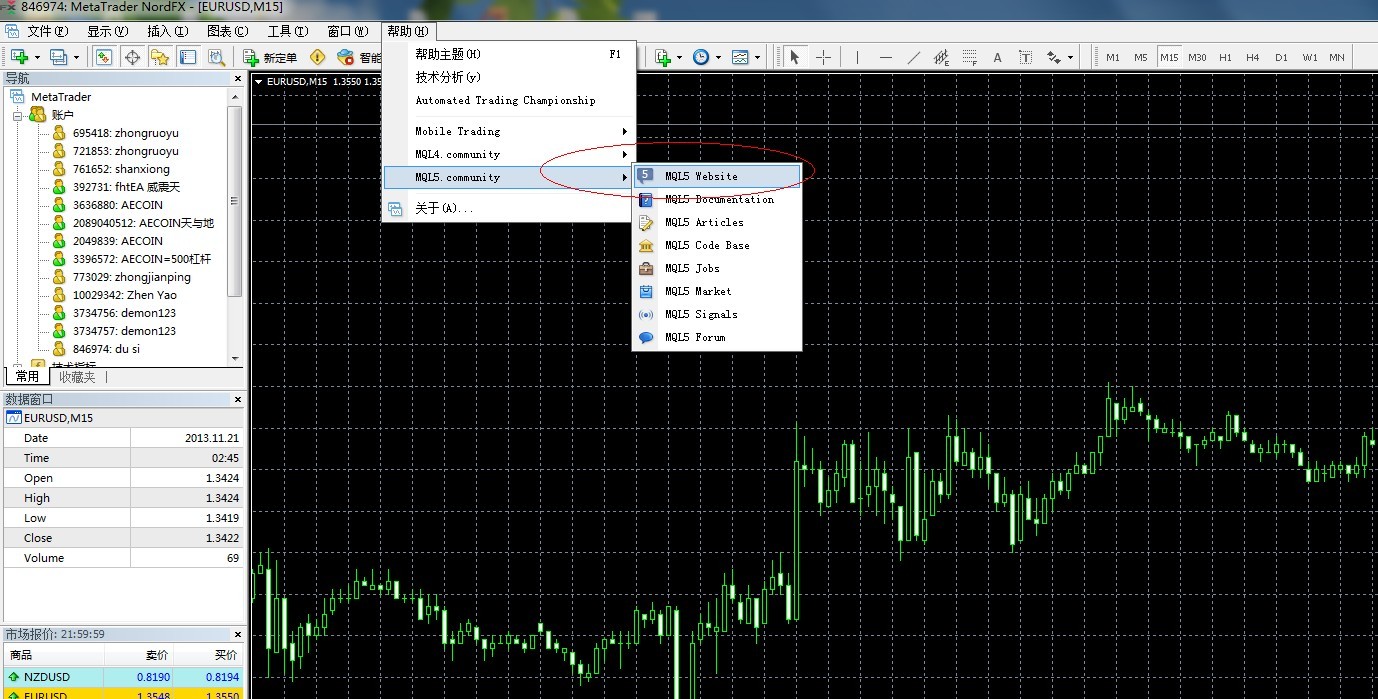Click the Navigator panel vertical scrollbar
The image size is (1378, 699).
pos(235,200)
